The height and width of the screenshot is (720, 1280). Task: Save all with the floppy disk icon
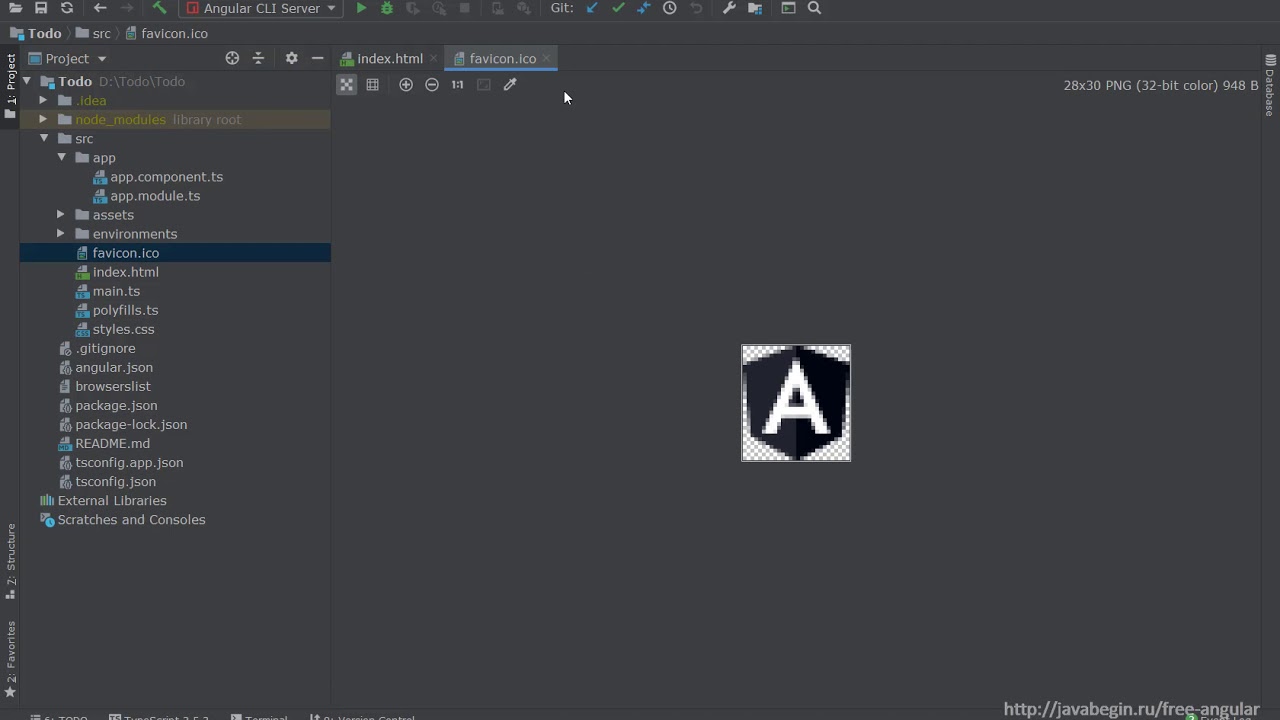pyautogui.click(x=41, y=8)
